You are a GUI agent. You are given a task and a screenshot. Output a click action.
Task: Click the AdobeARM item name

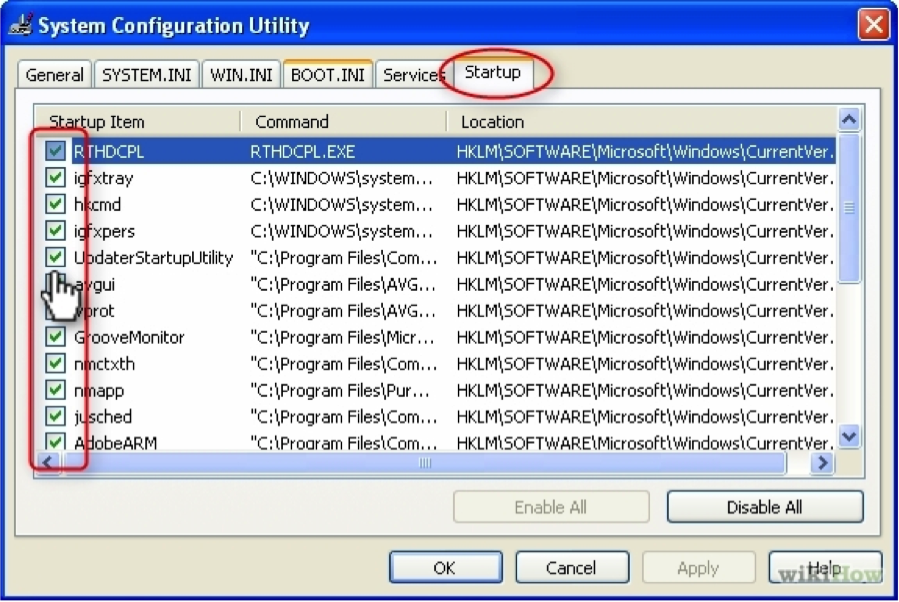[115, 443]
